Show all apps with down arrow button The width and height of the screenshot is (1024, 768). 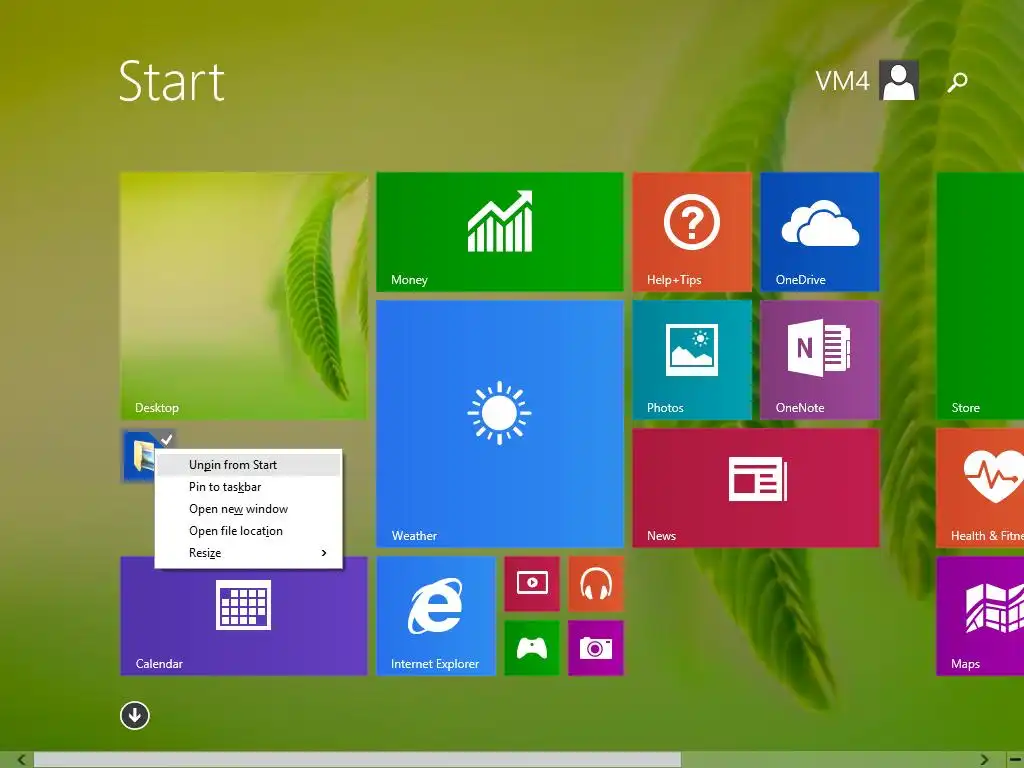135,715
